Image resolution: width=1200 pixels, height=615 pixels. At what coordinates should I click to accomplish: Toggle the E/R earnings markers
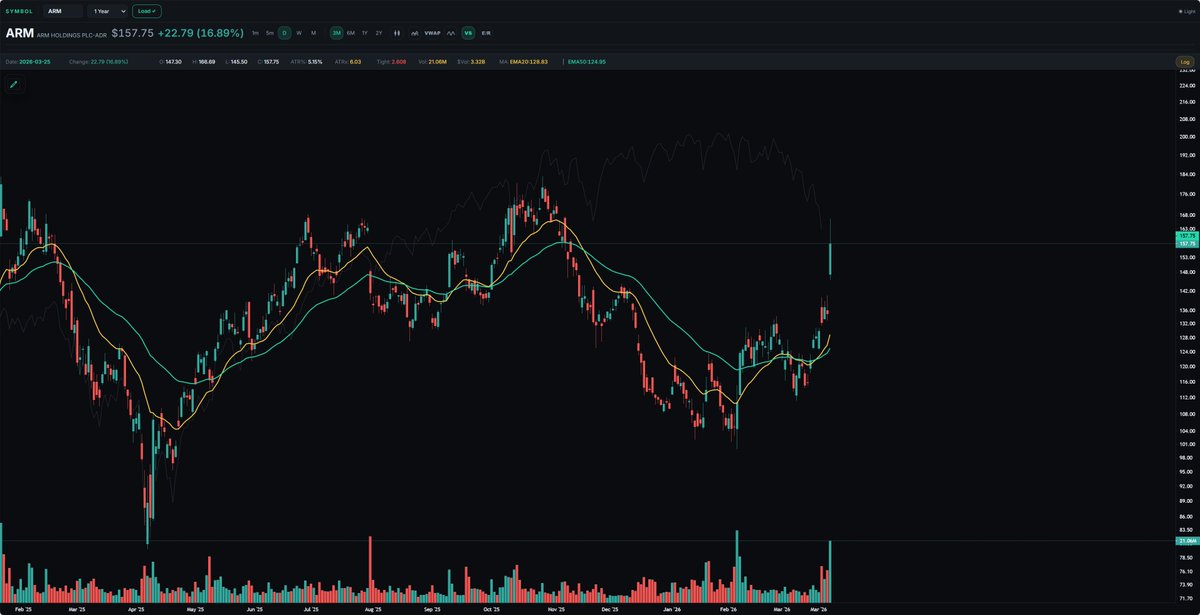(486, 33)
